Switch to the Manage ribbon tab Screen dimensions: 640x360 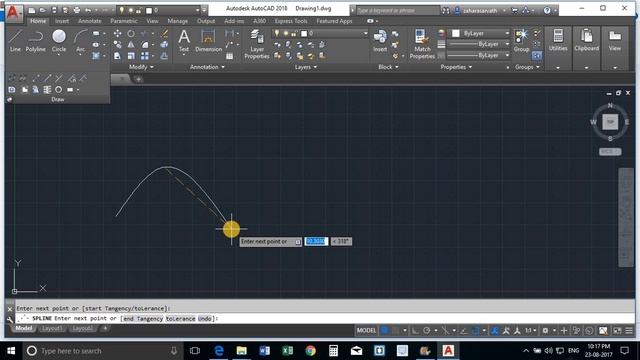[178, 21]
